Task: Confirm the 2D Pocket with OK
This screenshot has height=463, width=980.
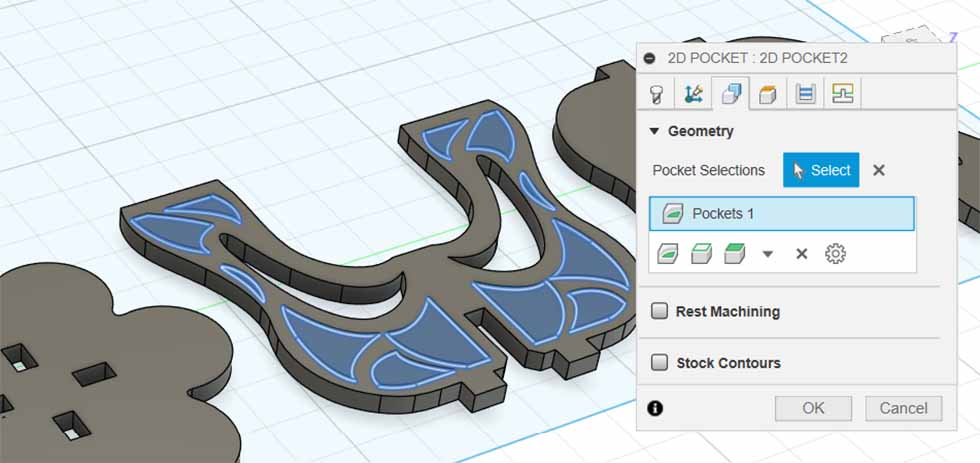Action: 813,408
